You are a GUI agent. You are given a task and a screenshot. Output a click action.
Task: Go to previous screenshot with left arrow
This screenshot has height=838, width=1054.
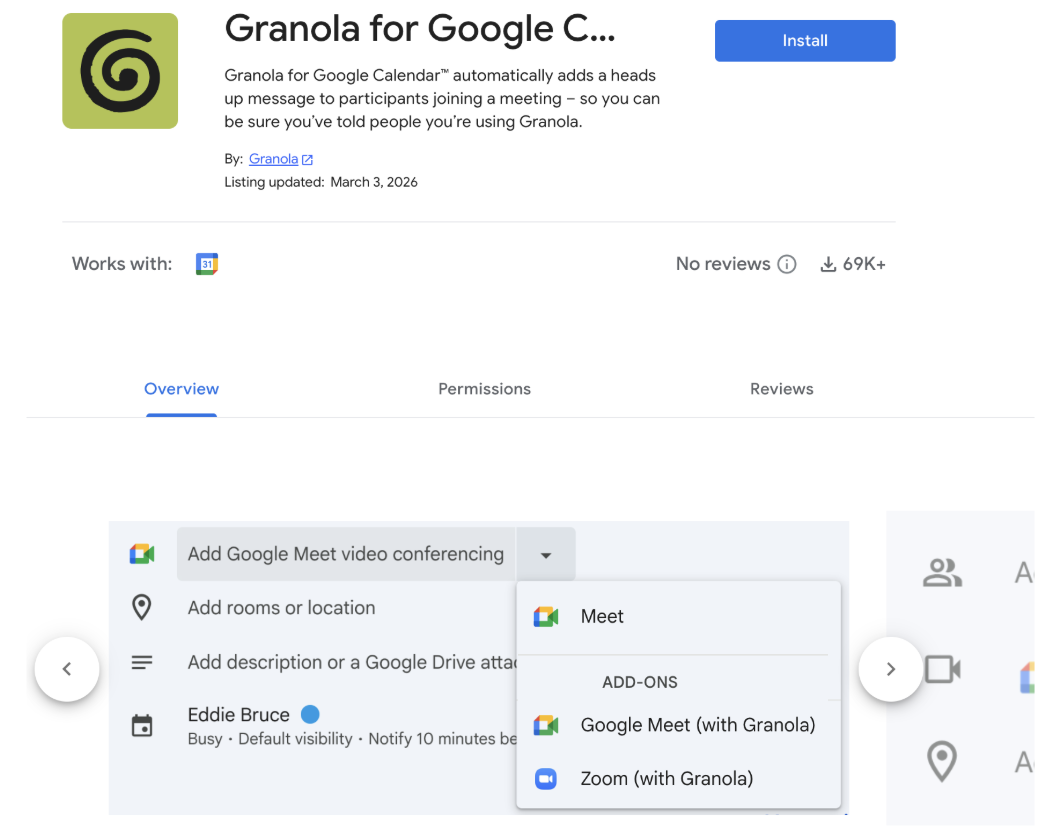(67, 669)
